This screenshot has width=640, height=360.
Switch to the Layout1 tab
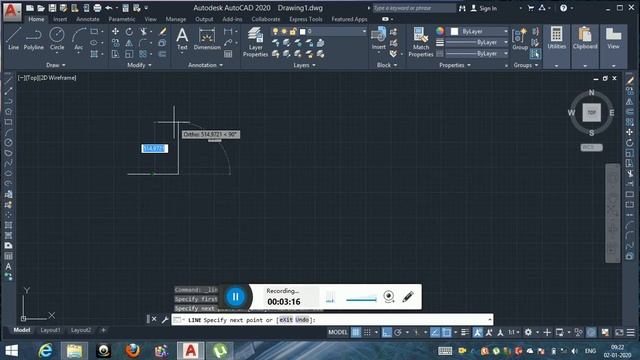click(x=50, y=330)
